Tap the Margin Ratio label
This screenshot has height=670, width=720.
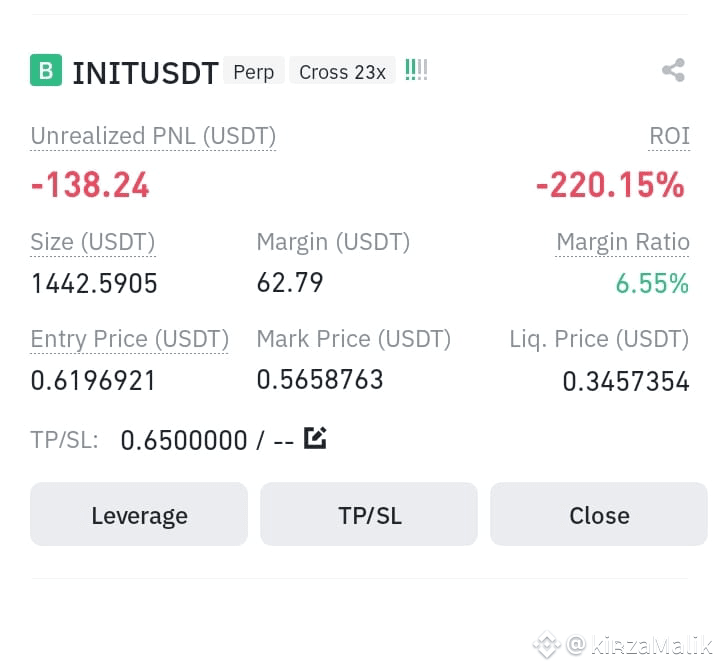point(623,242)
